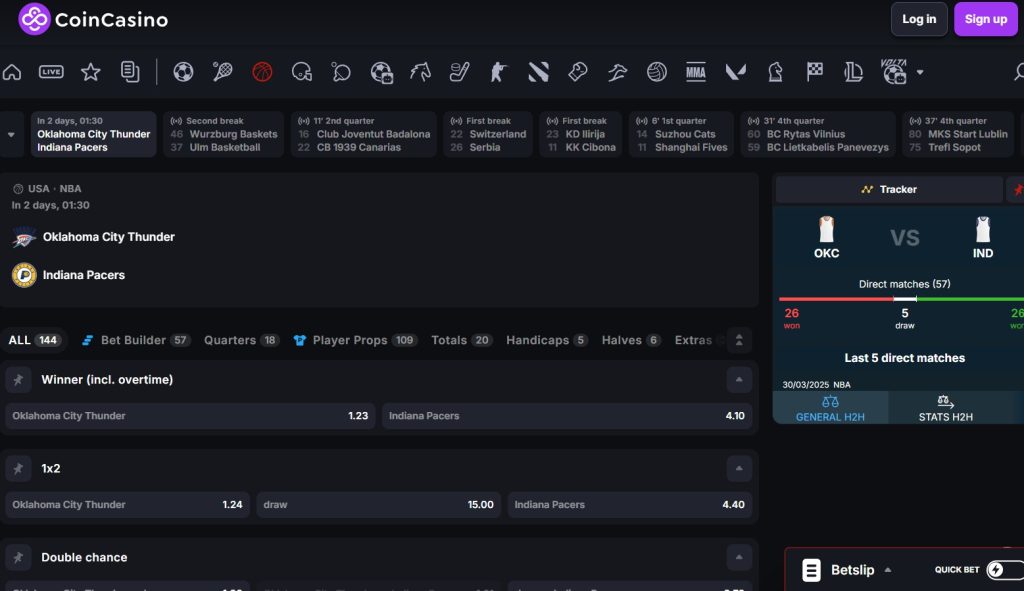This screenshot has width=1024, height=591.
Task: Select the checkered flag motorsport icon
Action: pos(814,72)
